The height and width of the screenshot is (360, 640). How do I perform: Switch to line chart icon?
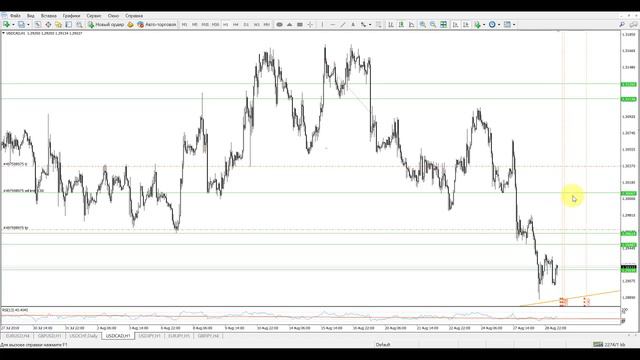pyautogui.click(x=411, y=24)
